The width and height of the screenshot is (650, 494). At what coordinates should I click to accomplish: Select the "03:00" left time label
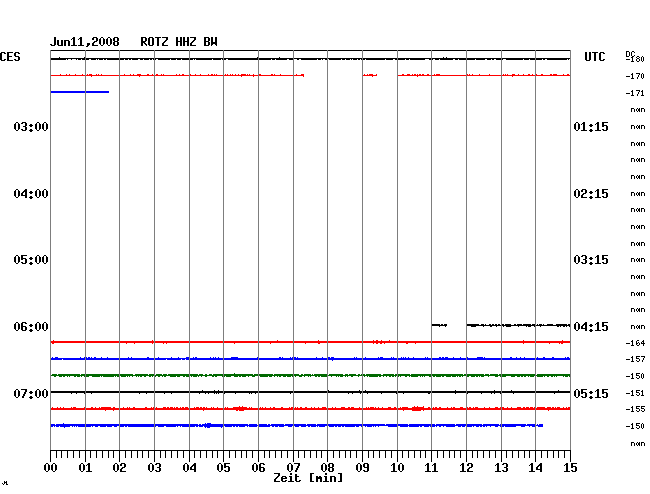coord(31,126)
